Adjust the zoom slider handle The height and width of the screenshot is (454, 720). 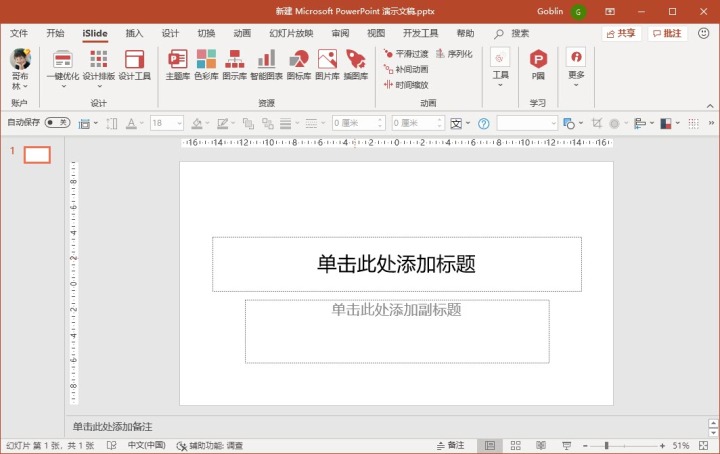coord(606,446)
